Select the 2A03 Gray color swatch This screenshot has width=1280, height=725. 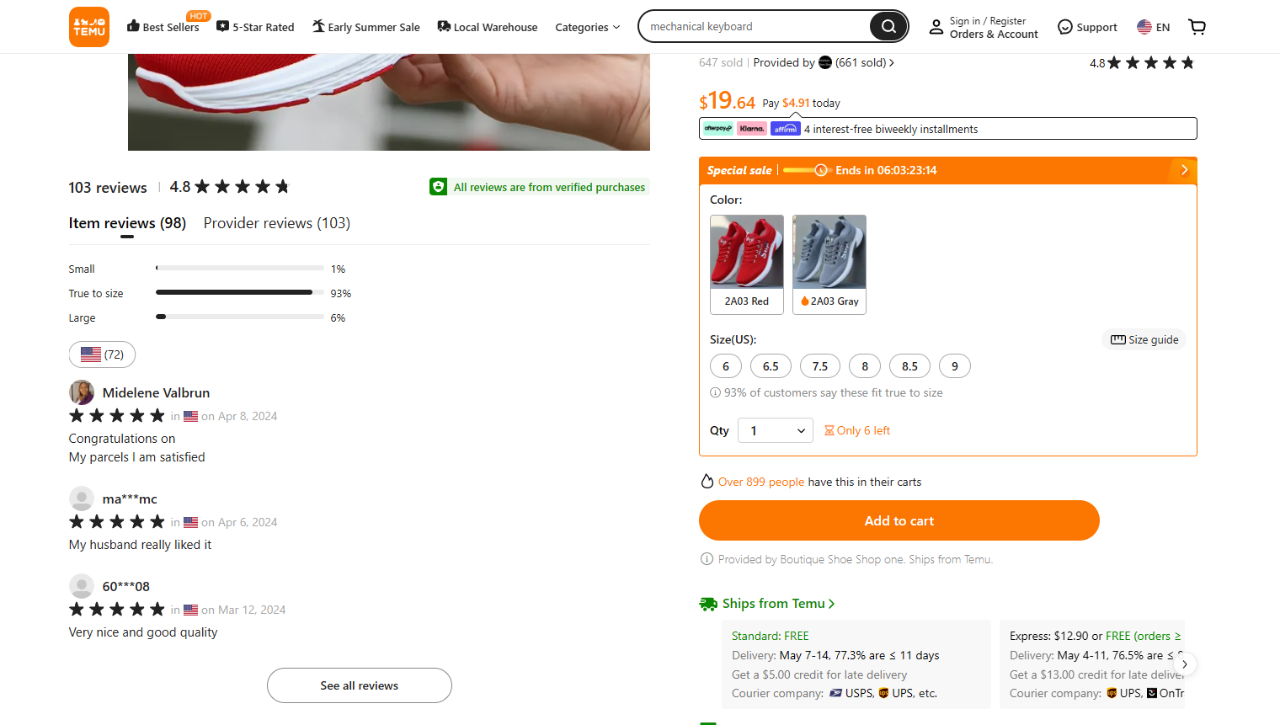click(x=829, y=264)
